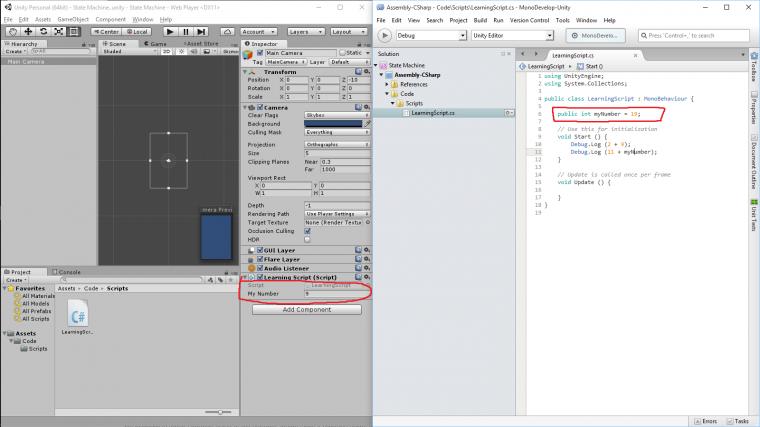Open MonoDevelop Search menu
Screen dimensions: 760x427
pos(434,20)
